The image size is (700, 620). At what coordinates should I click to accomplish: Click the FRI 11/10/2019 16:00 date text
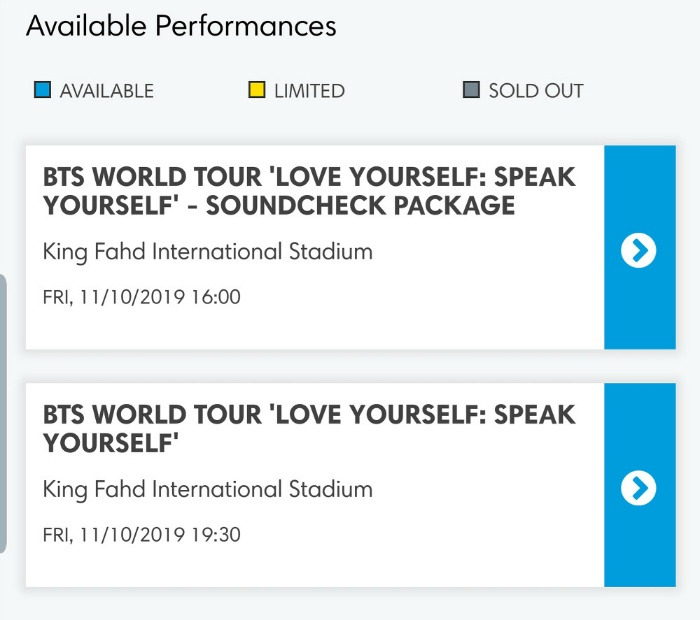coord(142,297)
